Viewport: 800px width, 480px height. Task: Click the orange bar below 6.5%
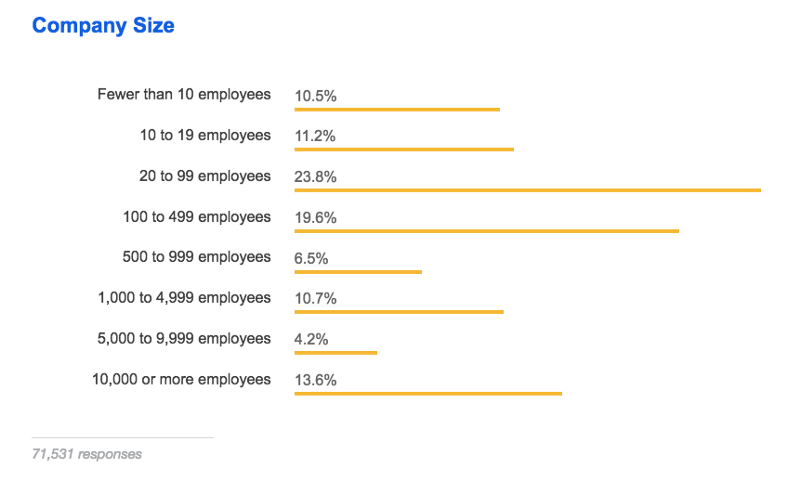pos(358,272)
